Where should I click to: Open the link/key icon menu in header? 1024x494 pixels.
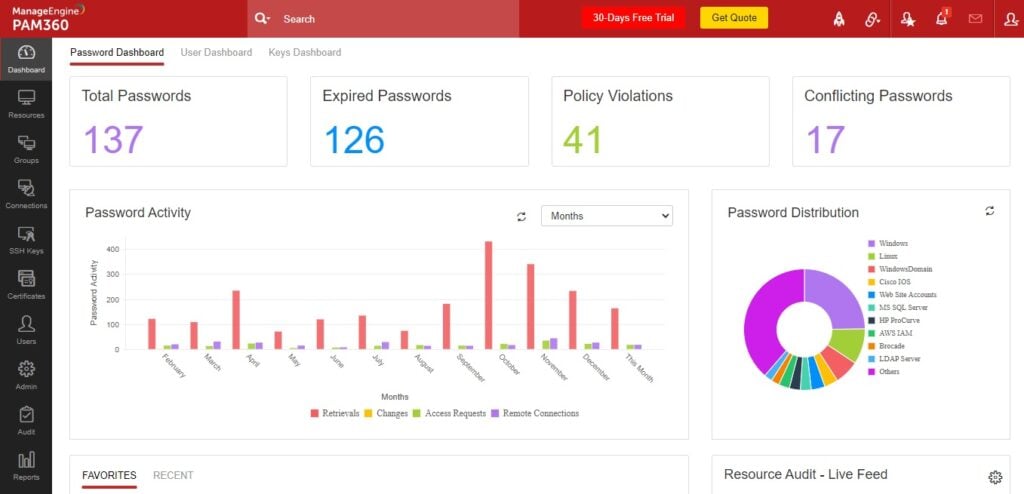click(872, 19)
